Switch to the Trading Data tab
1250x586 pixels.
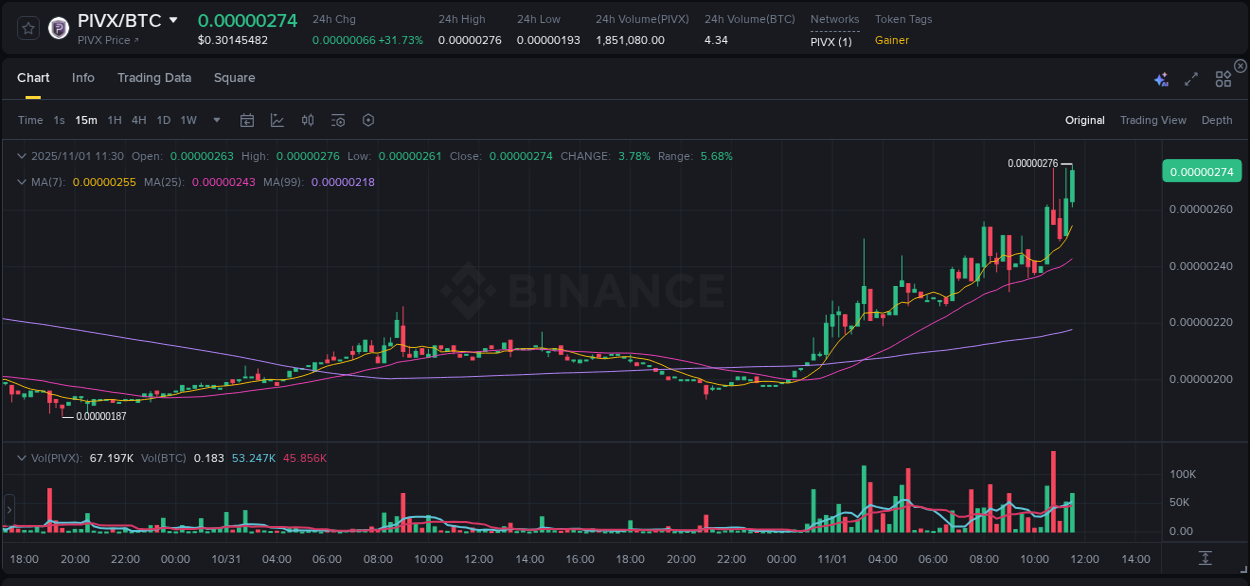(154, 78)
